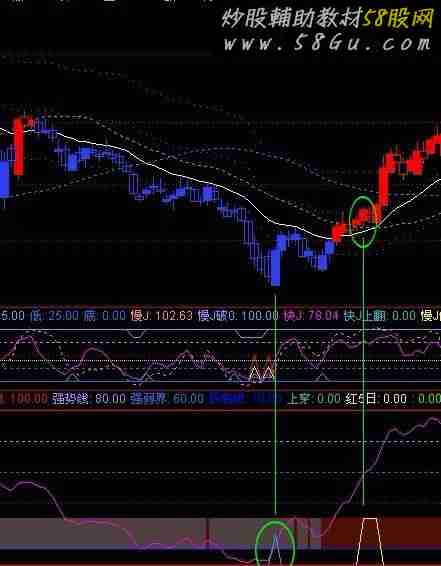The height and width of the screenshot is (566, 441).
Task: Click the 红5日 0.00 indicator label
Action: (x=376, y=399)
